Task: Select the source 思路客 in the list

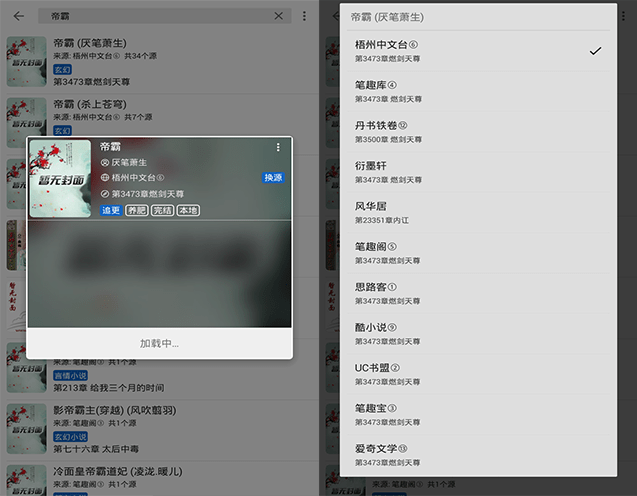Action: (x=479, y=294)
